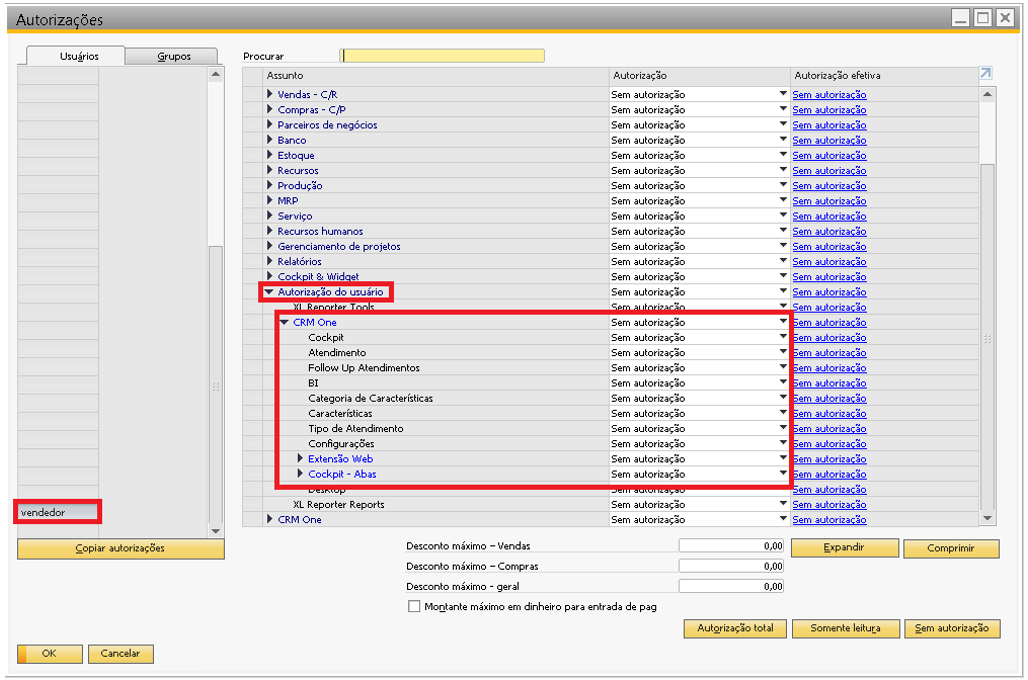Click the user list scroll up arrow

[216, 75]
